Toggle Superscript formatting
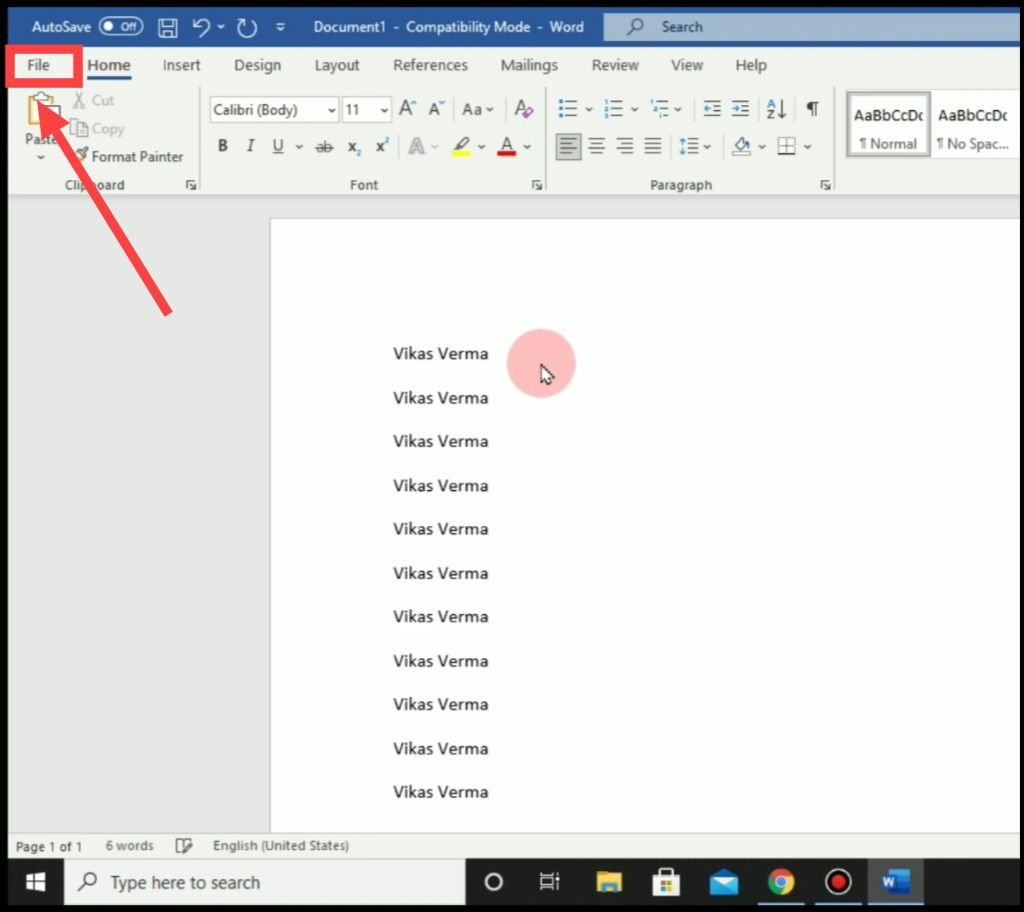The width and height of the screenshot is (1024, 912). coord(382,145)
